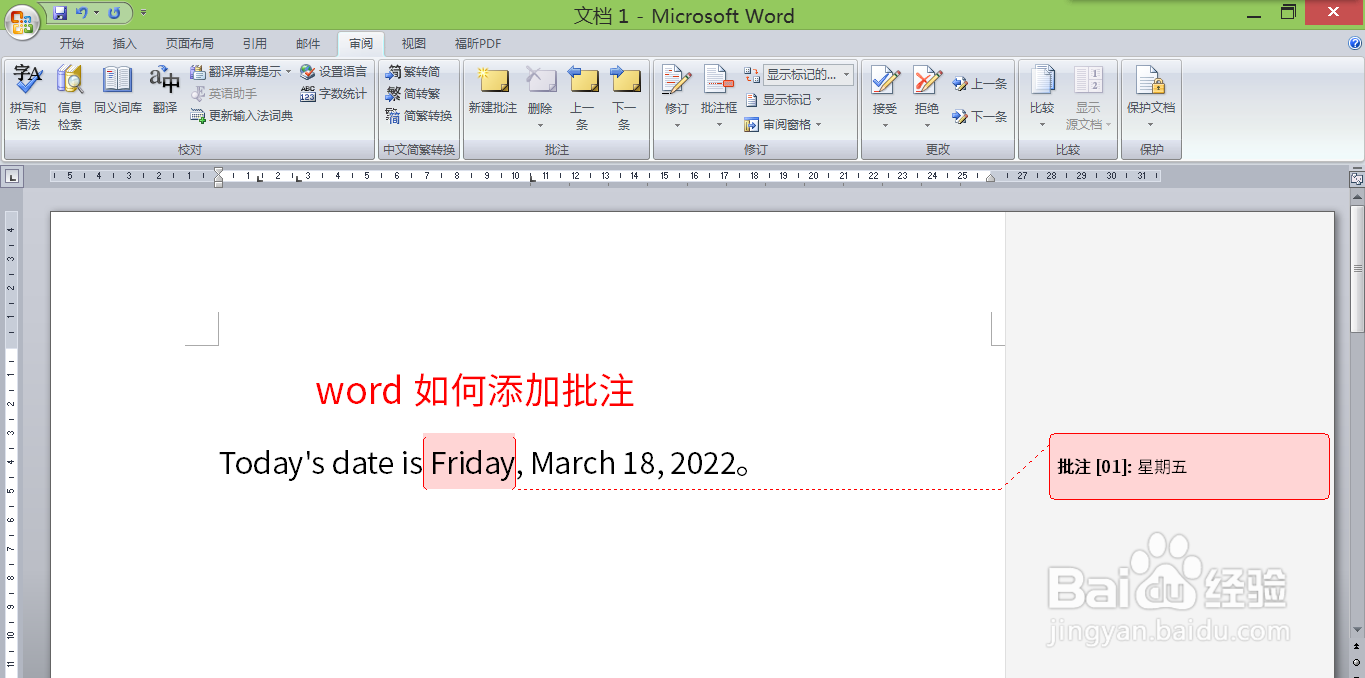The height and width of the screenshot is (678, 1365).
Task: Jump to previous change 上一条 in 更改 group
Action: click(980, 84)
